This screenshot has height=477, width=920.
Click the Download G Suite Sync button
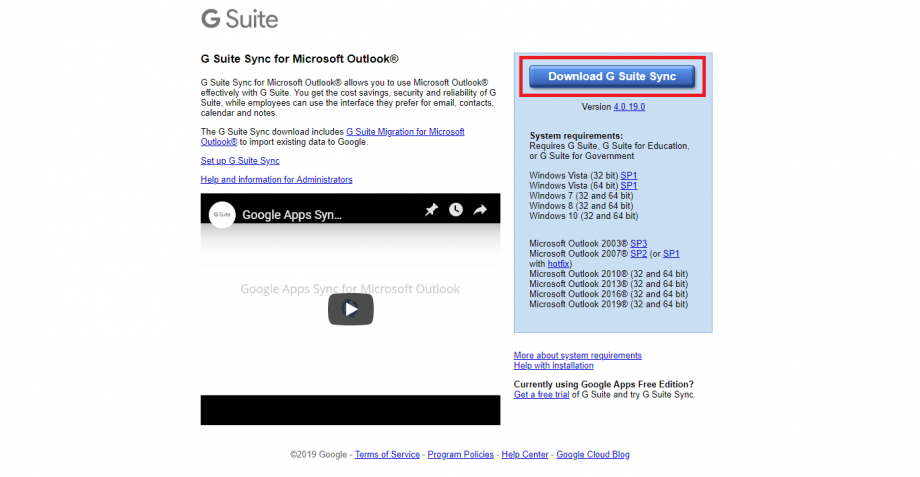612,77
